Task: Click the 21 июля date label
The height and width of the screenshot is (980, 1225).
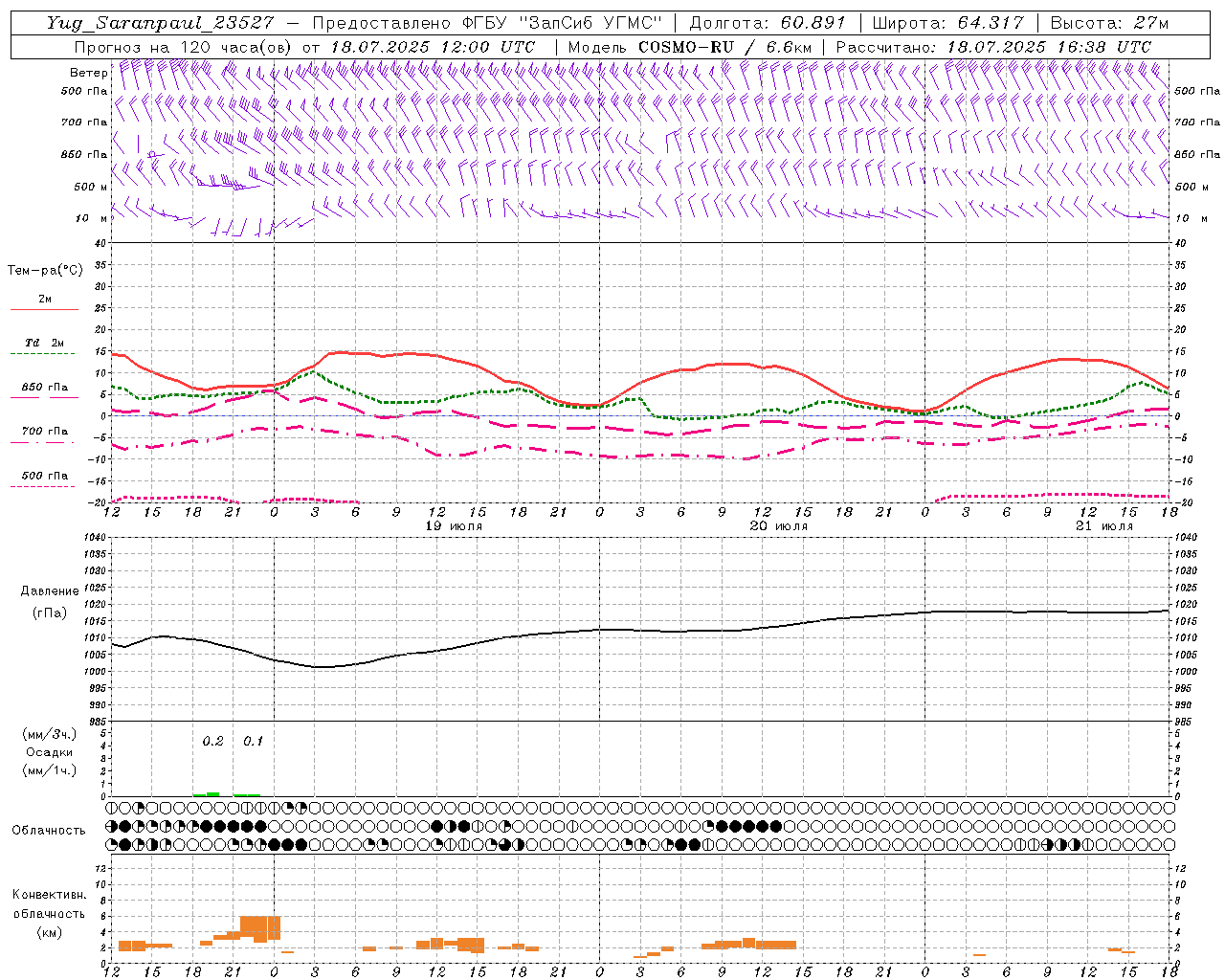Action: 1104,526
